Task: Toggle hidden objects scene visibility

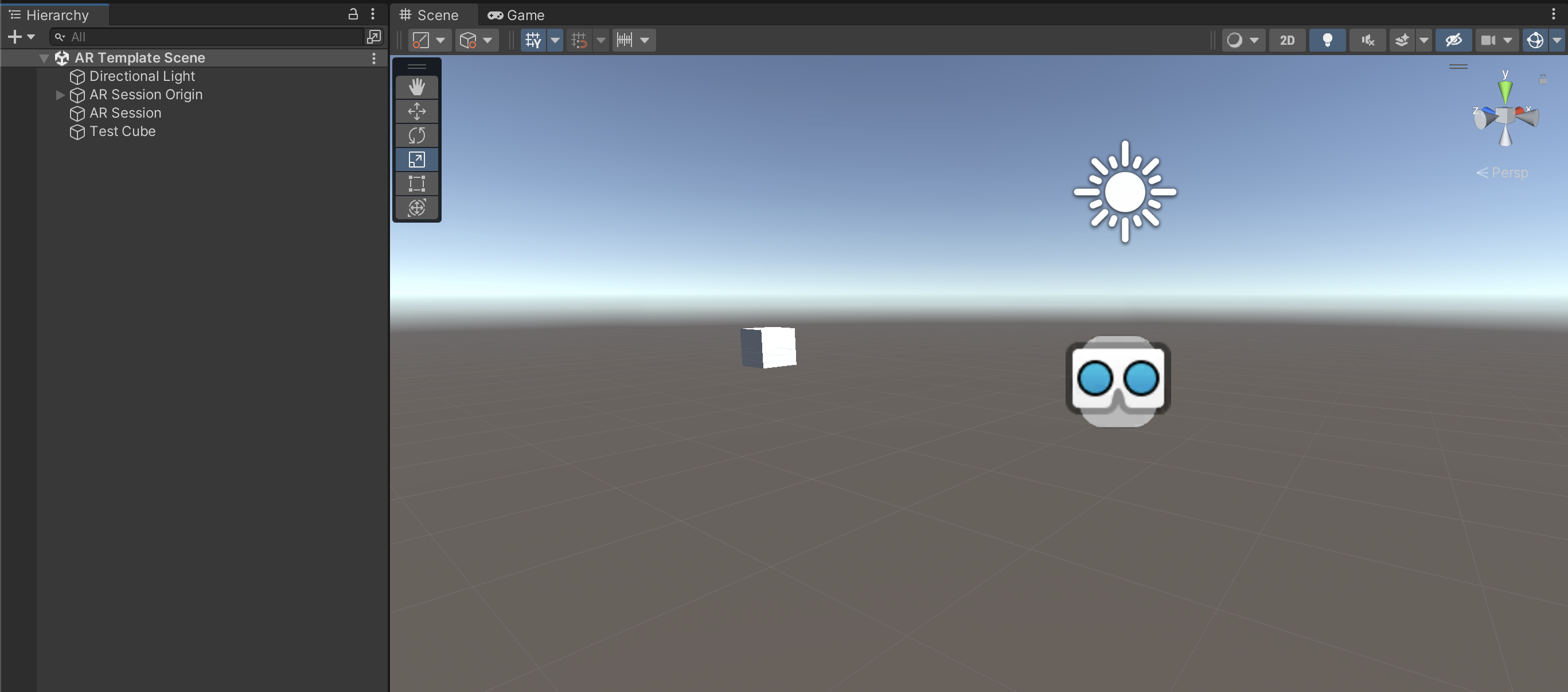Action: pos(1453,40)
